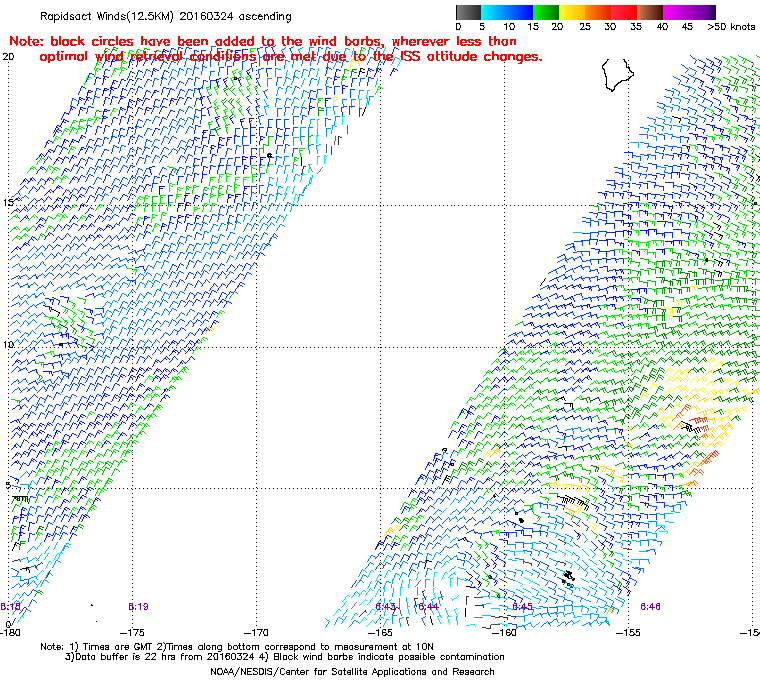The height and width of the screenshot is (688, 760).
Task: Click the latitude label '5' on left axis
Action: pos(8,485)
